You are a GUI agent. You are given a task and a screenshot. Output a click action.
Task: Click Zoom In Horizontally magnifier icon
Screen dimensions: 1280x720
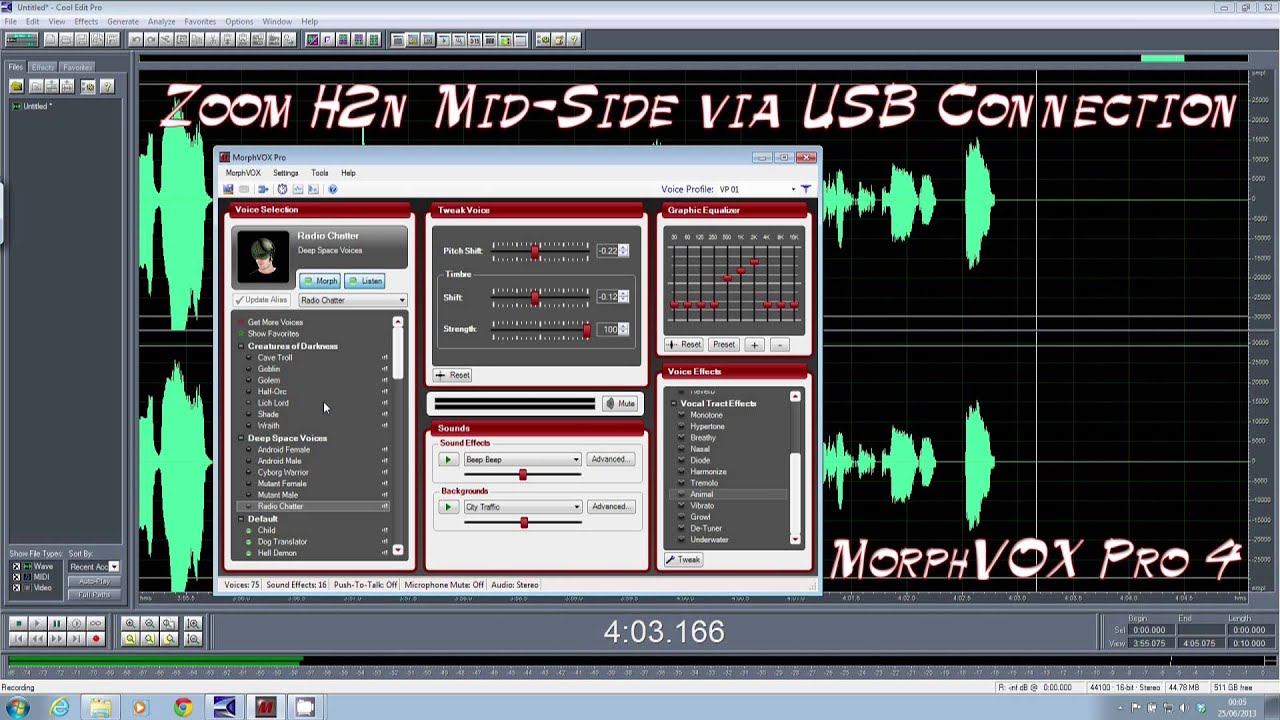(x=130, y=623)
